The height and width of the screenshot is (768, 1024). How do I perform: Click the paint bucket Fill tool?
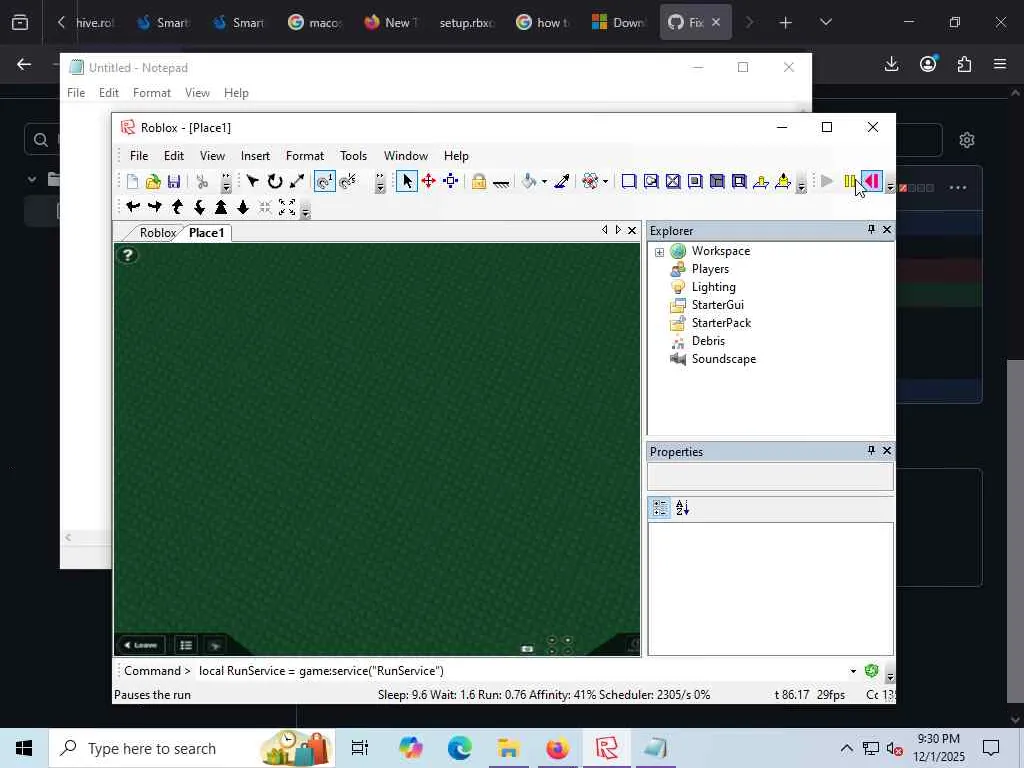(529, 181)
